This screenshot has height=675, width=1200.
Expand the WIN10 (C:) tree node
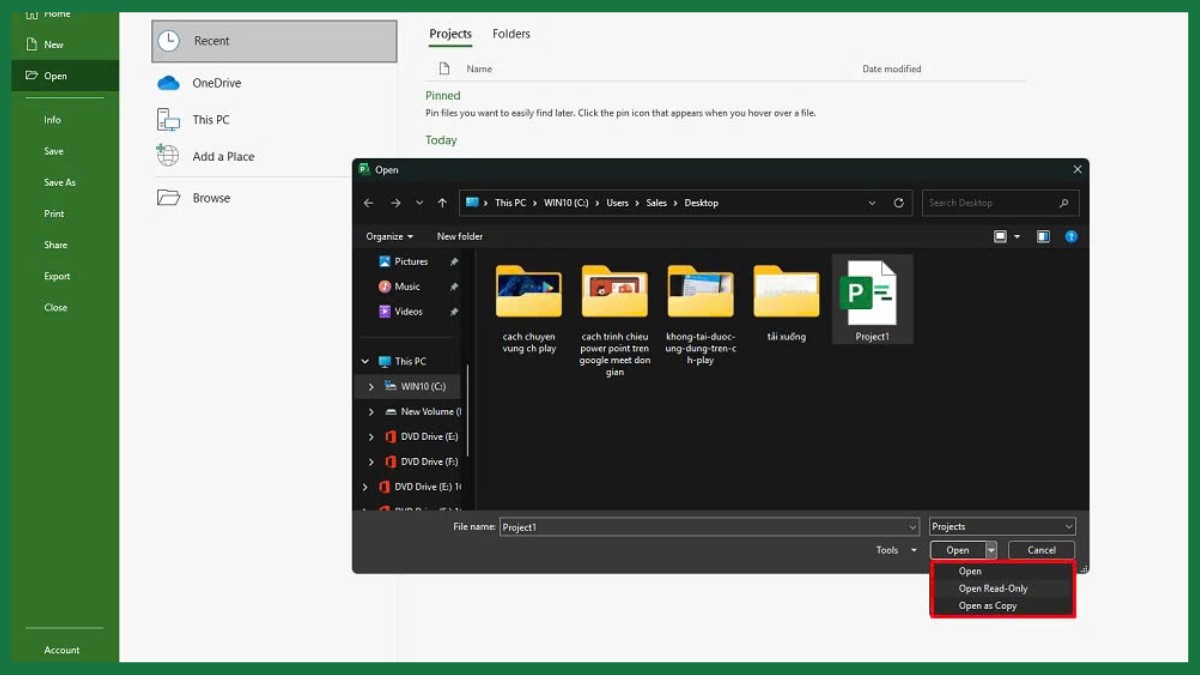pyautogui.click(x=371, y=387)
